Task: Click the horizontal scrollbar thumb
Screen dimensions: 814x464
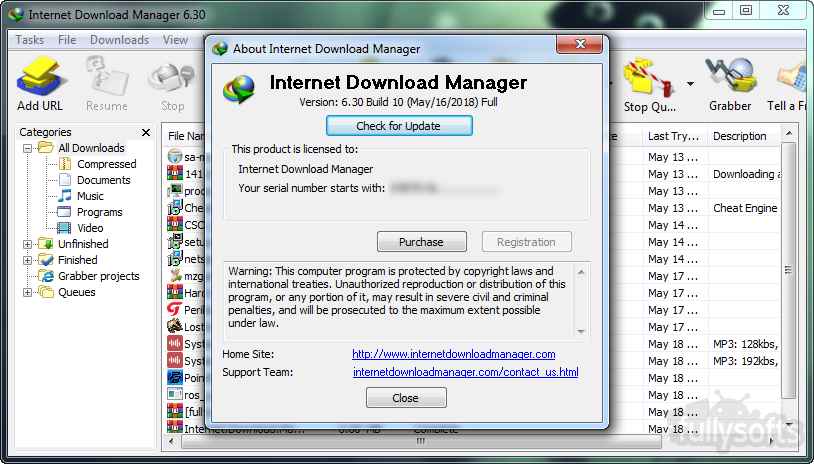Action: 420,442
